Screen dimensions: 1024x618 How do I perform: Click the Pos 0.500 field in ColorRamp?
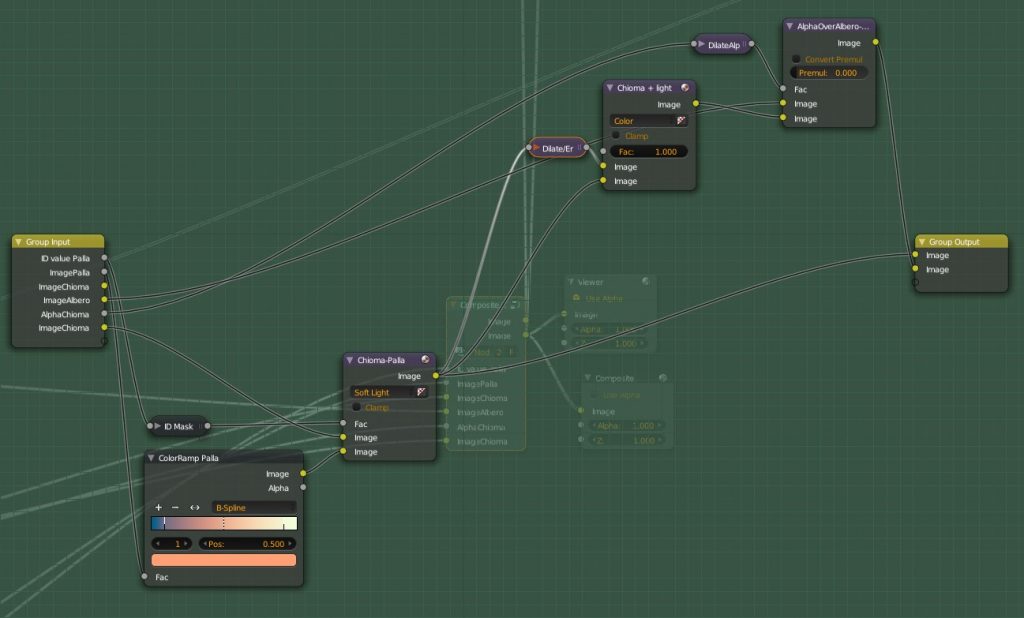point(247,543)
